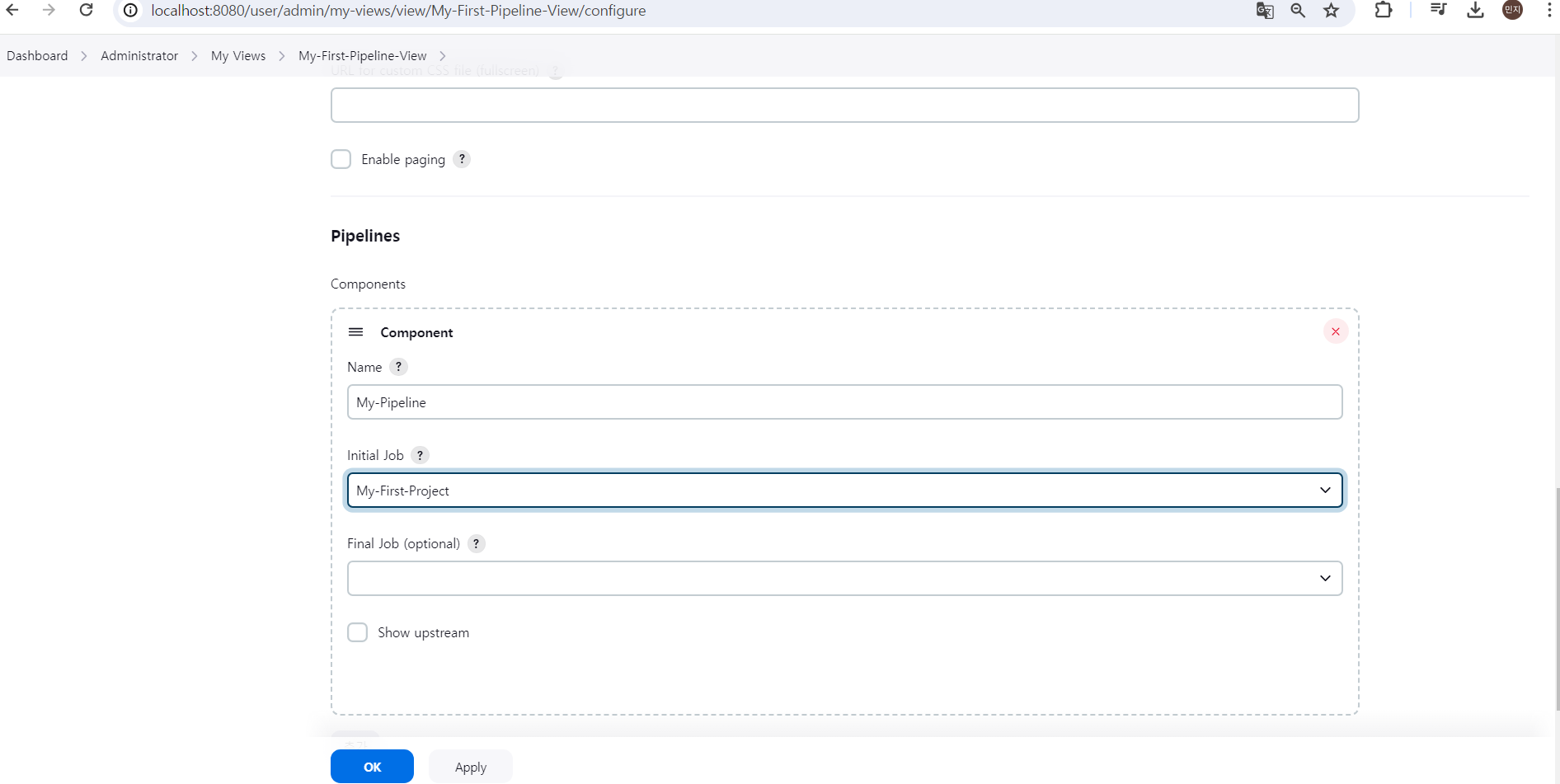The width and height of the screenshot is (1560, 784).
Task: Click the zoom magnifier icon in address bar
Action: point(1298,11)
